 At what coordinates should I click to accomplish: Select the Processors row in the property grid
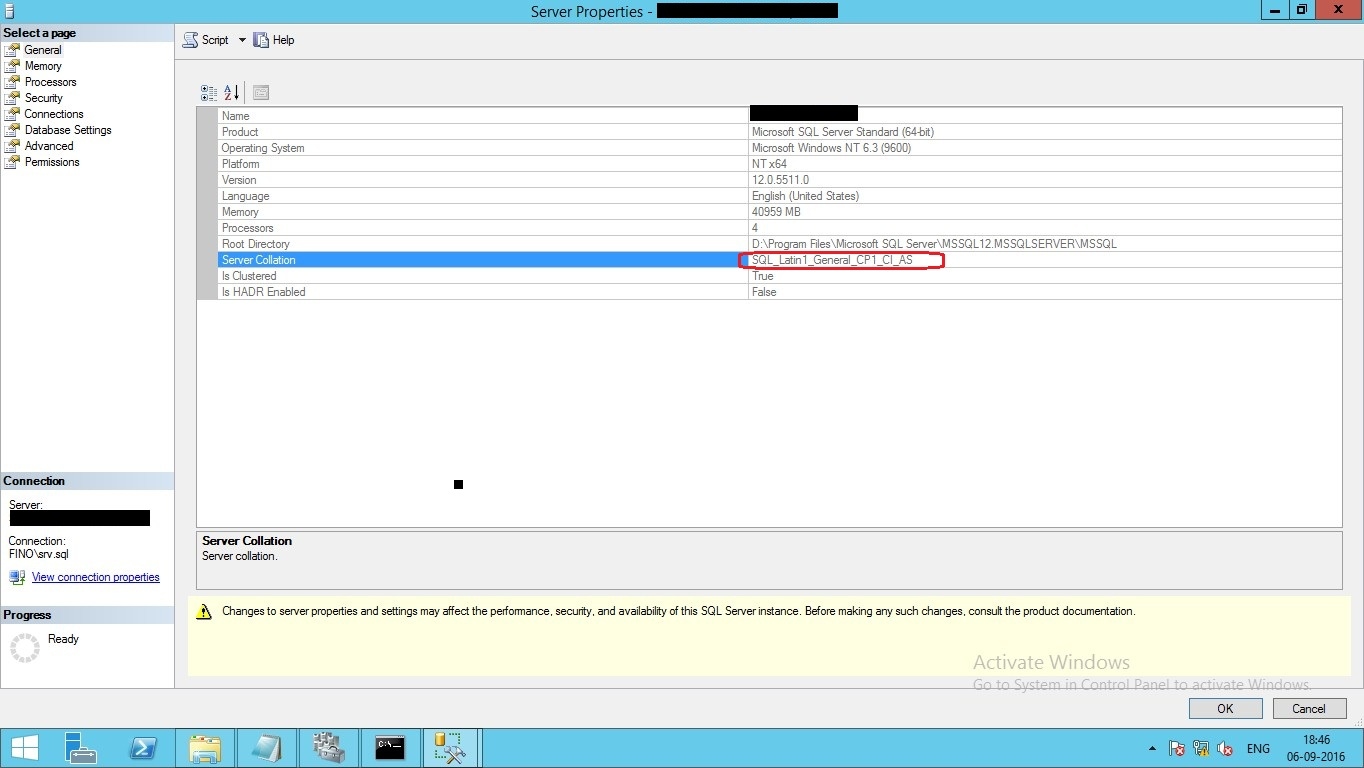pyautogui.click(x=780, y=228)
